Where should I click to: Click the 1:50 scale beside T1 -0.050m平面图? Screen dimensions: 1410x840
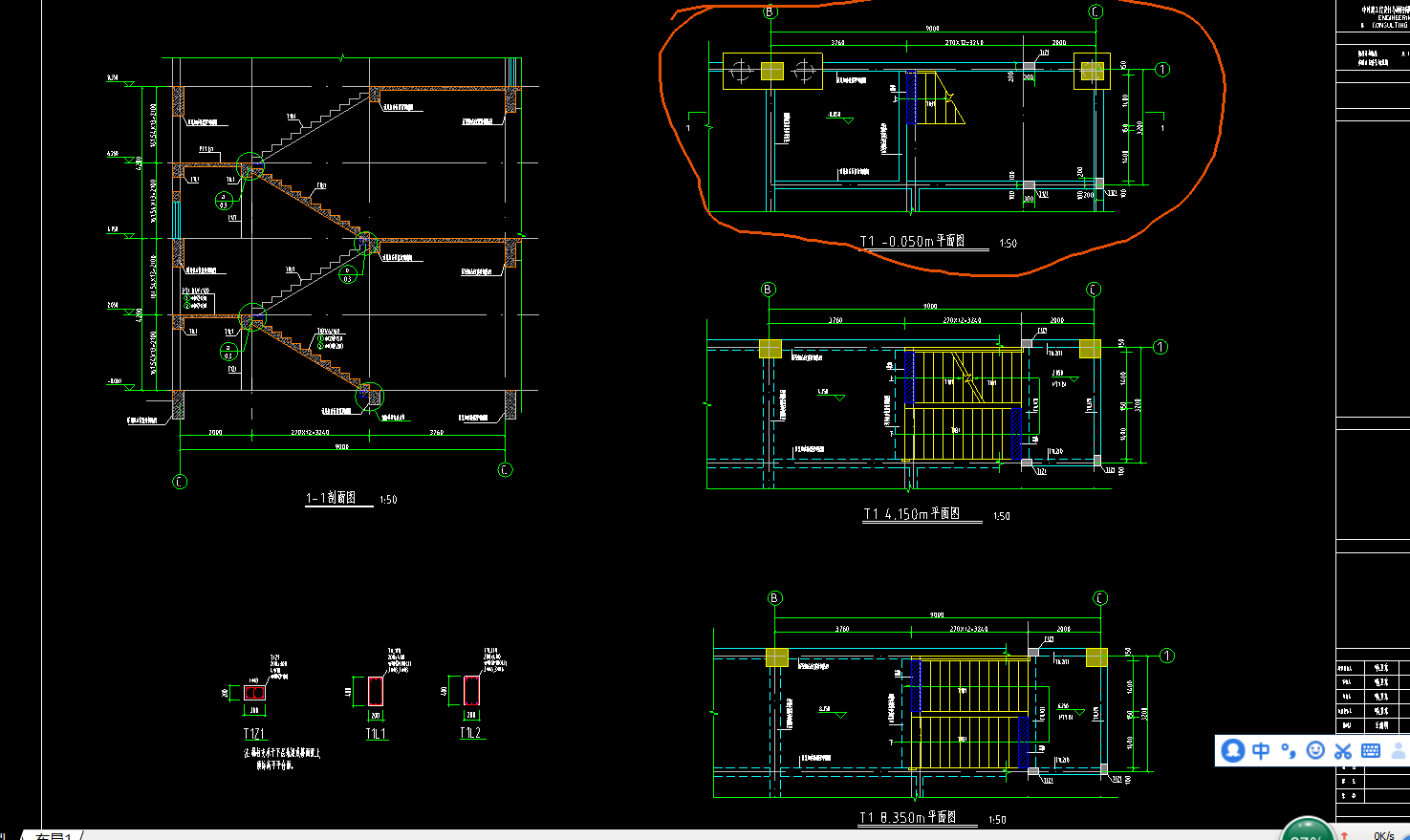pos(1008,244)
